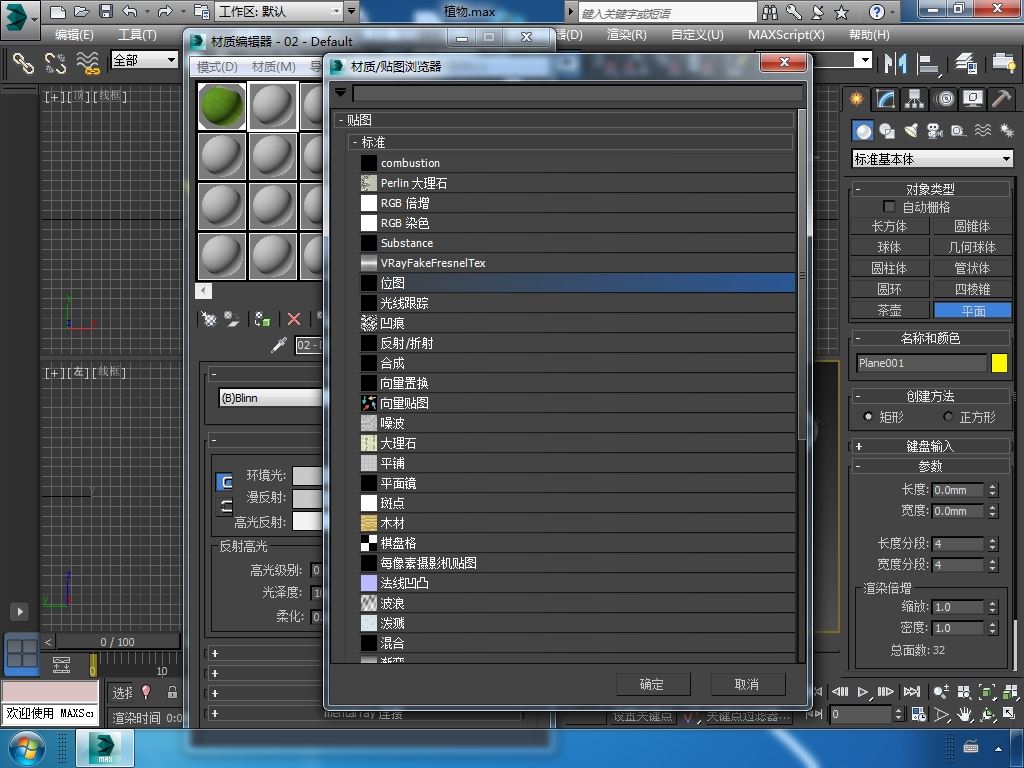Screen dimensions: 1024x768
Task: Open the 标准基本体 dropdown
Action: [x=932, y=159]
